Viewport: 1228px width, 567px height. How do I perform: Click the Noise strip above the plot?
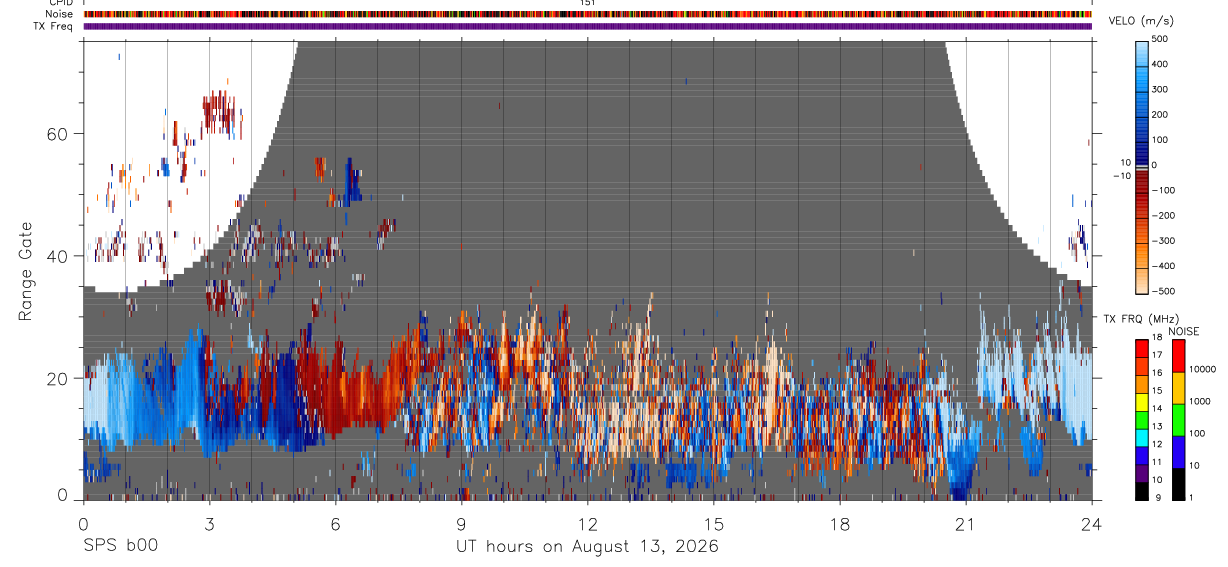tap(588, 14)
